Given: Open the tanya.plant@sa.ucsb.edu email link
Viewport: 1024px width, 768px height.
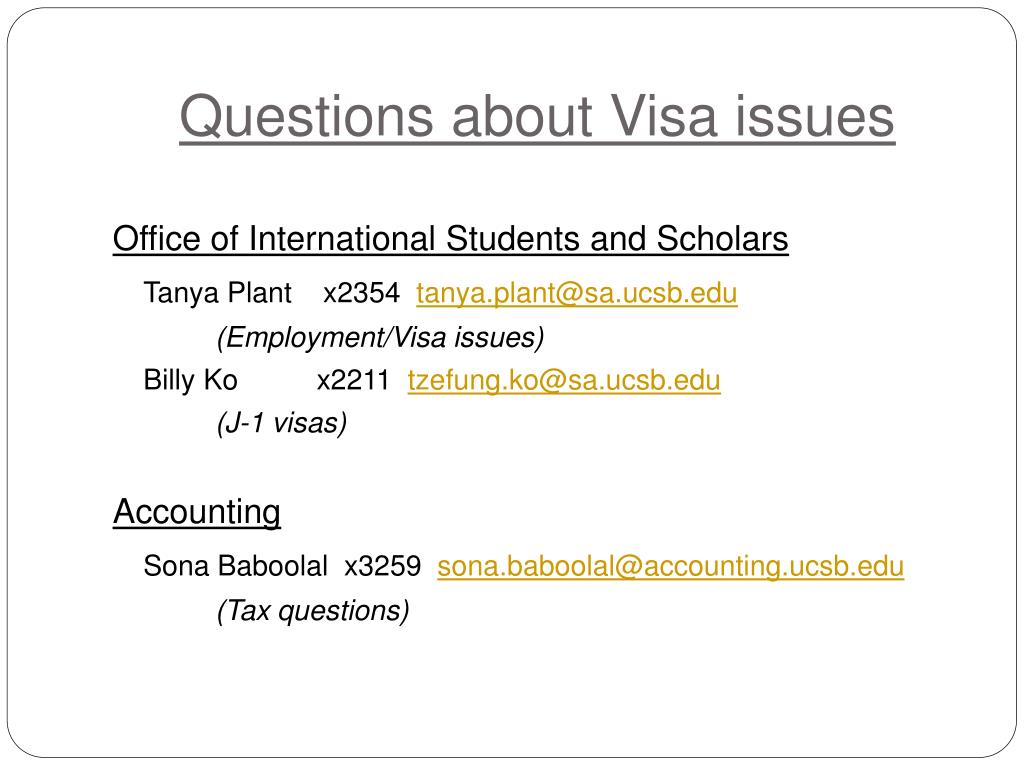Looking at the screenshot, I should pos(577,293).
